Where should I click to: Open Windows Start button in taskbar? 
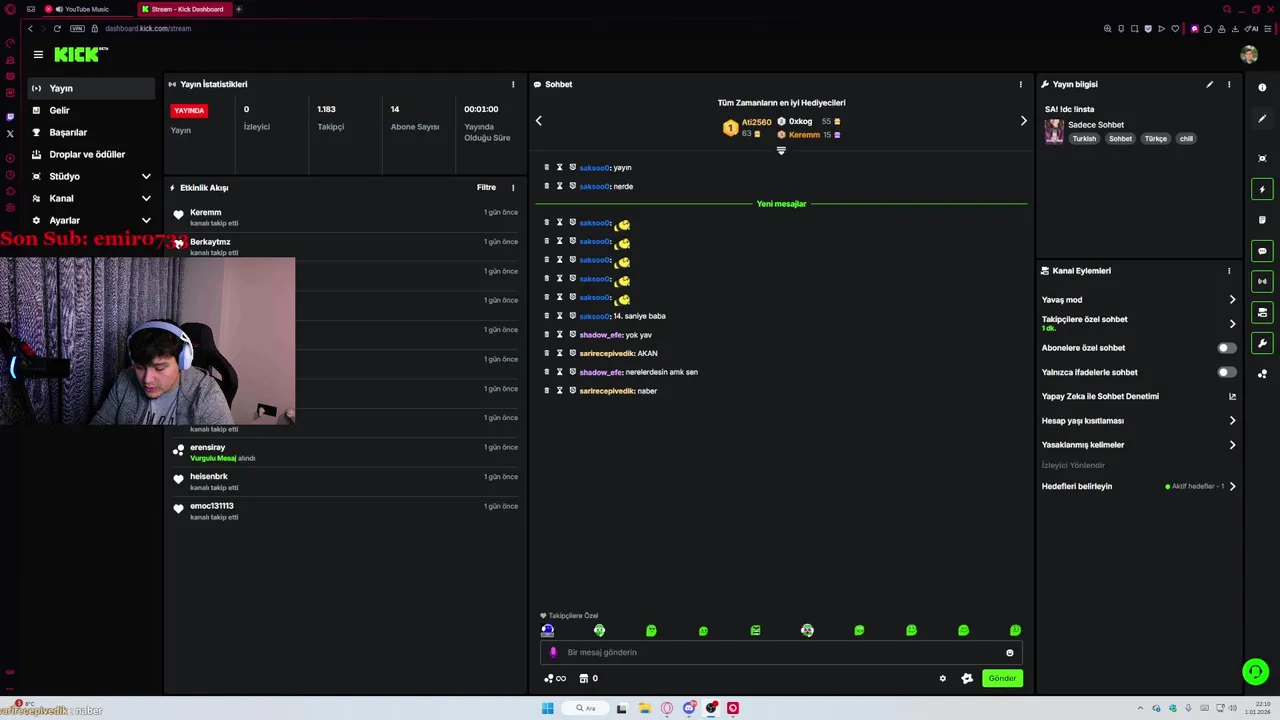(547, 708)
